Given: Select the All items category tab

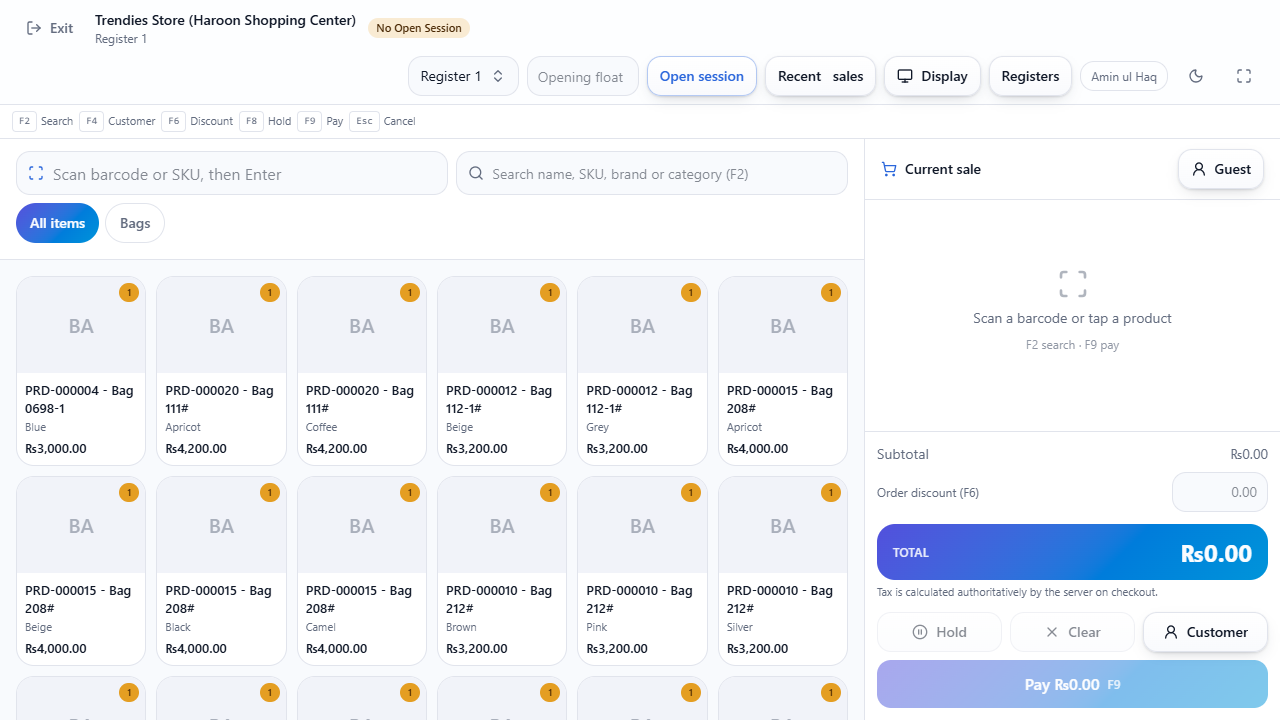Looking at the screenshot, I should [57, 223].
